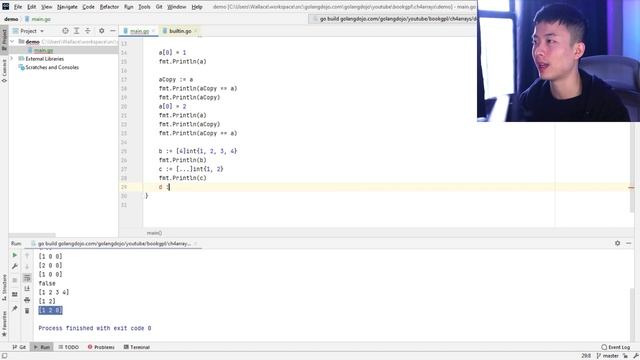This screenshot has width=640, height=360.
Task: Open the File menu
Action: click(18, 7)
